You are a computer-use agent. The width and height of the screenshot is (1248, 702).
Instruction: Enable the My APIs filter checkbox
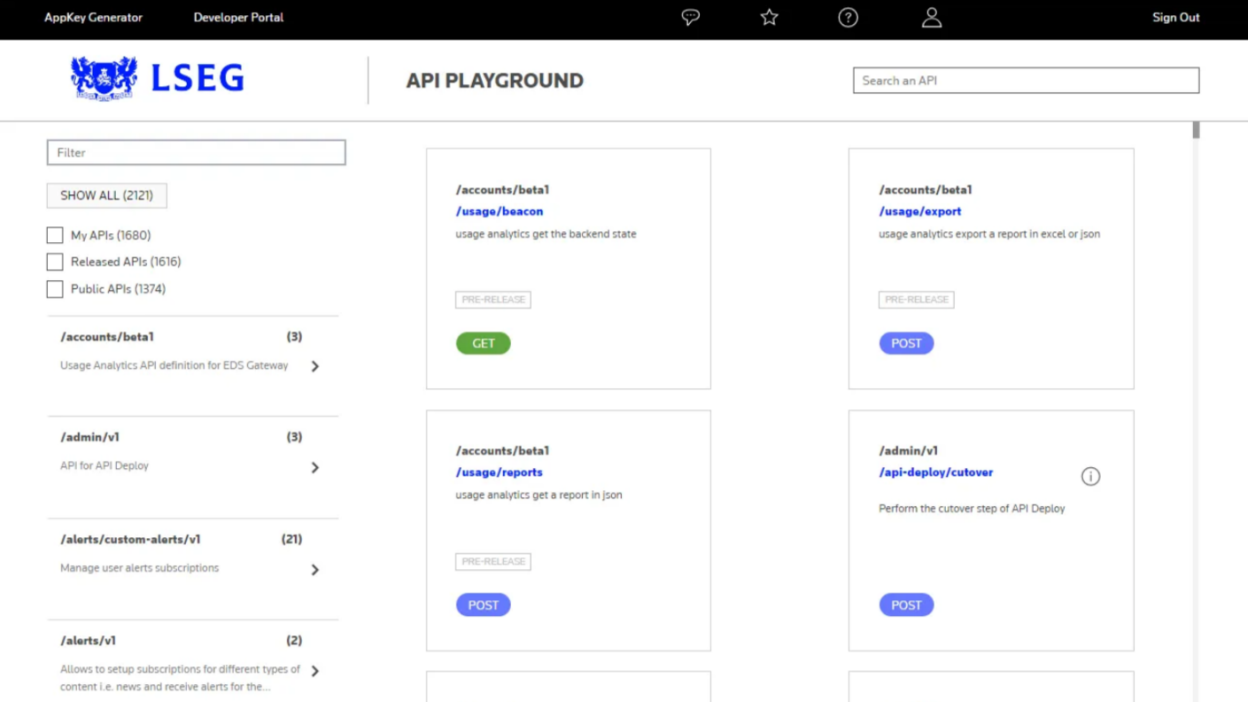55,235
